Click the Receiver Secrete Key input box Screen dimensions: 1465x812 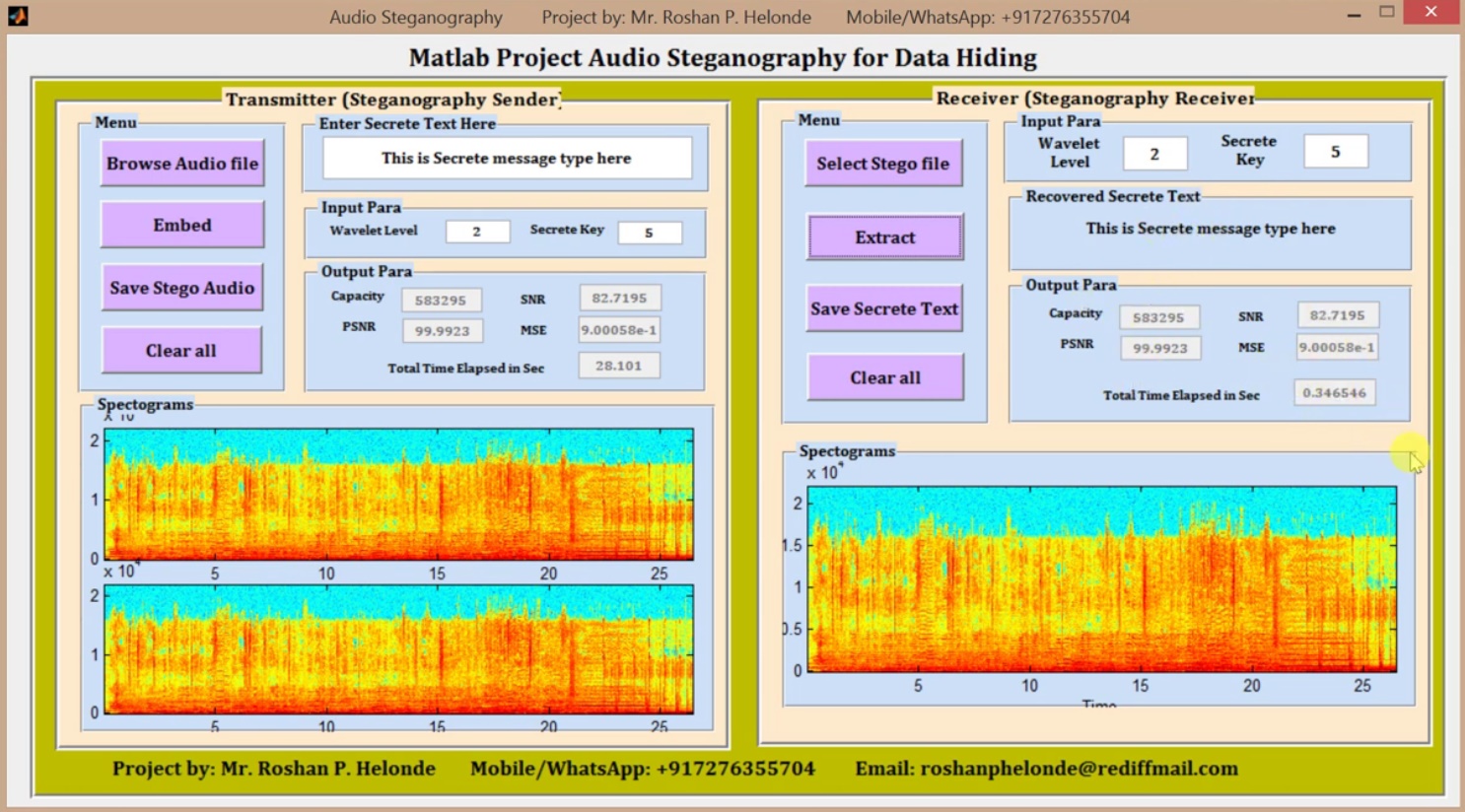1335,151
